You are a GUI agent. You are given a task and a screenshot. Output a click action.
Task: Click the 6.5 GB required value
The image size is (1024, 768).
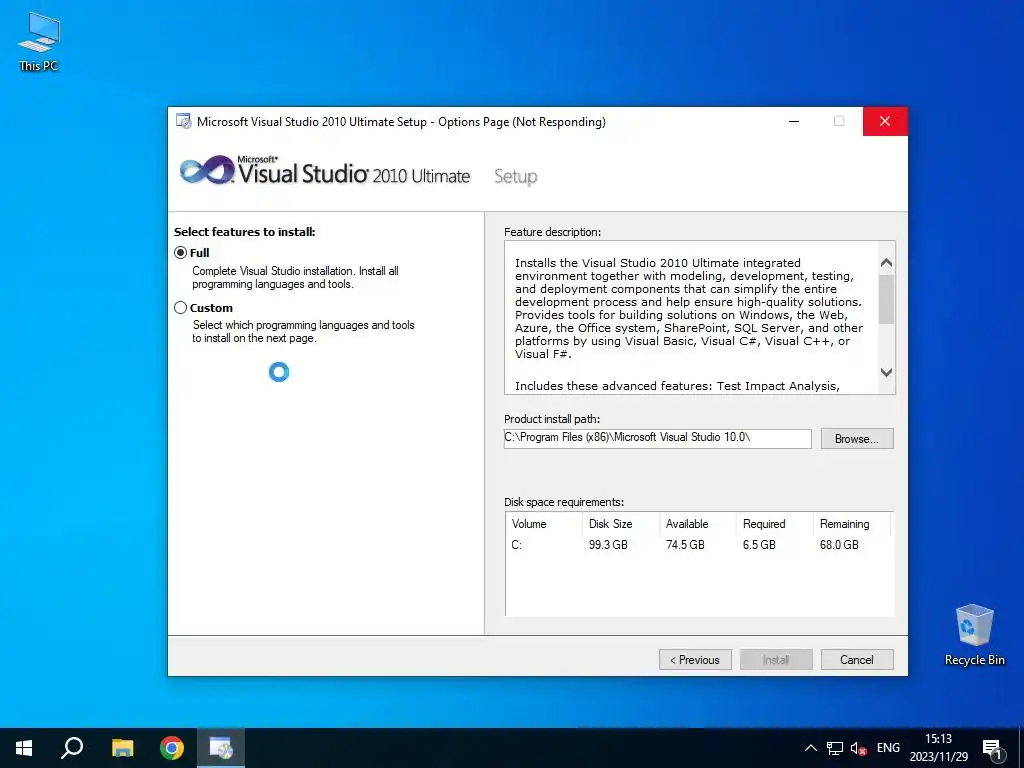coord(759,545)
